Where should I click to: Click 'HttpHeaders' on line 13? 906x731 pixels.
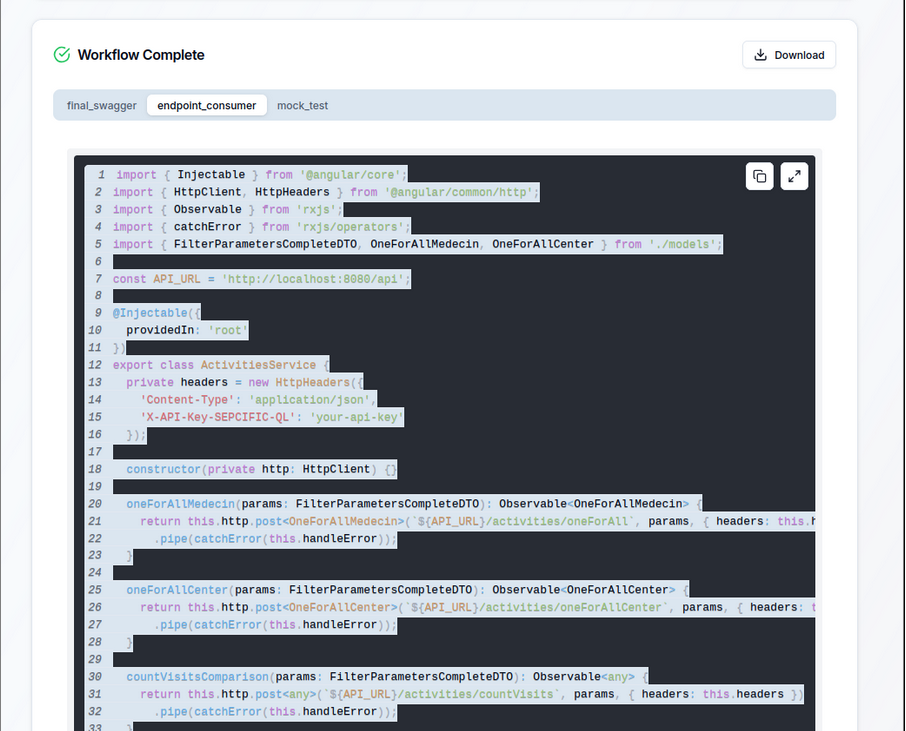[x=313, y=383]
